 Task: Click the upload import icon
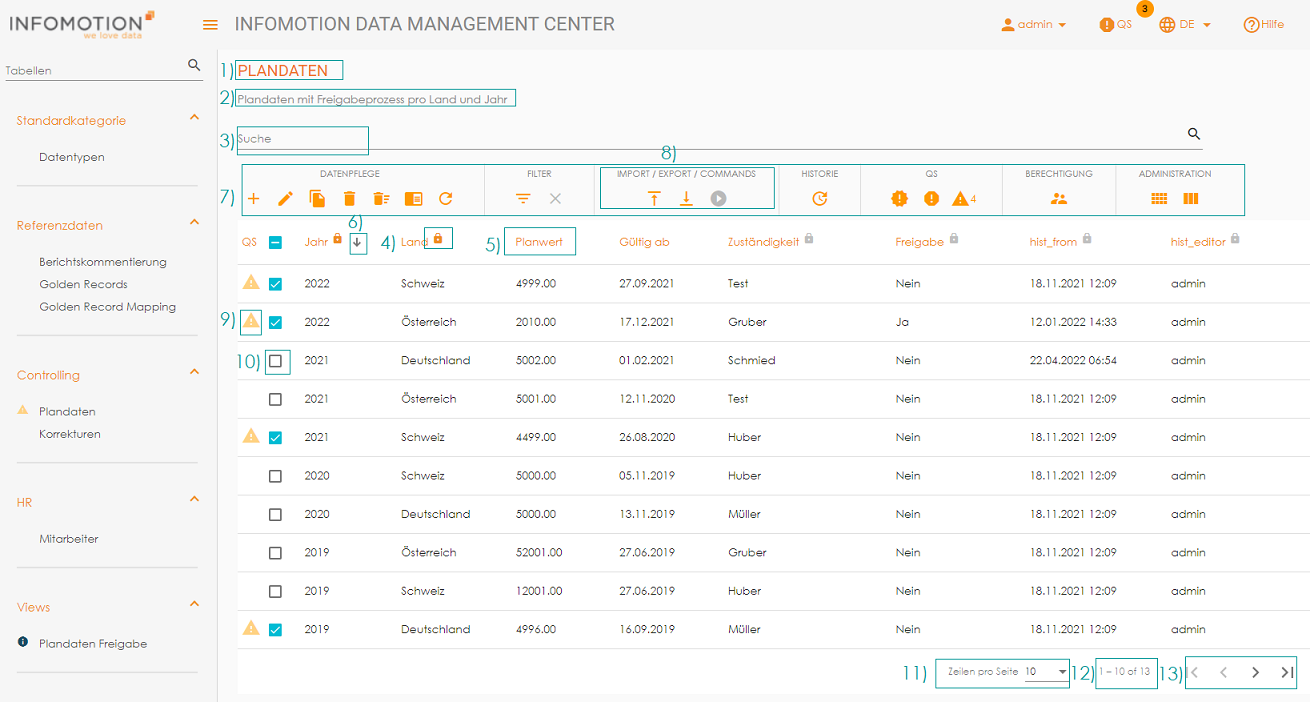[653, 199]
